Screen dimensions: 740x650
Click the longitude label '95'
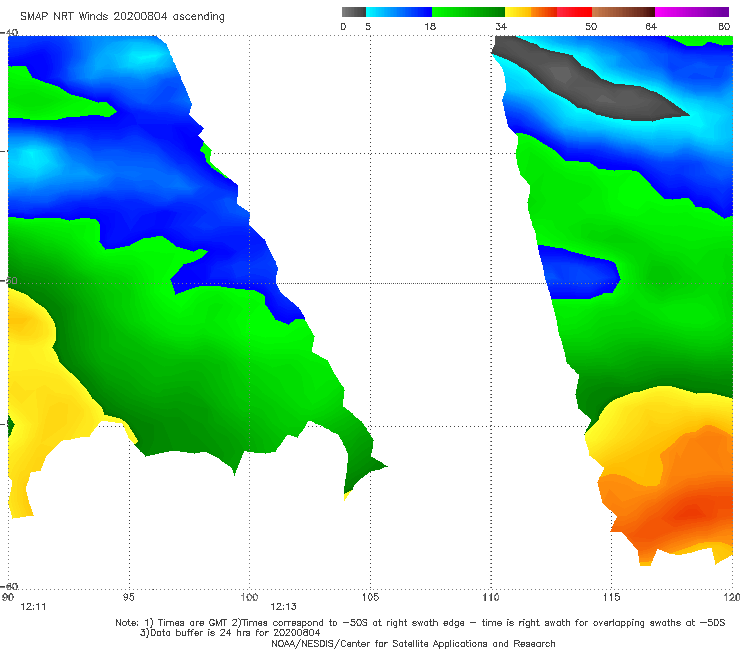coord(128,598)
